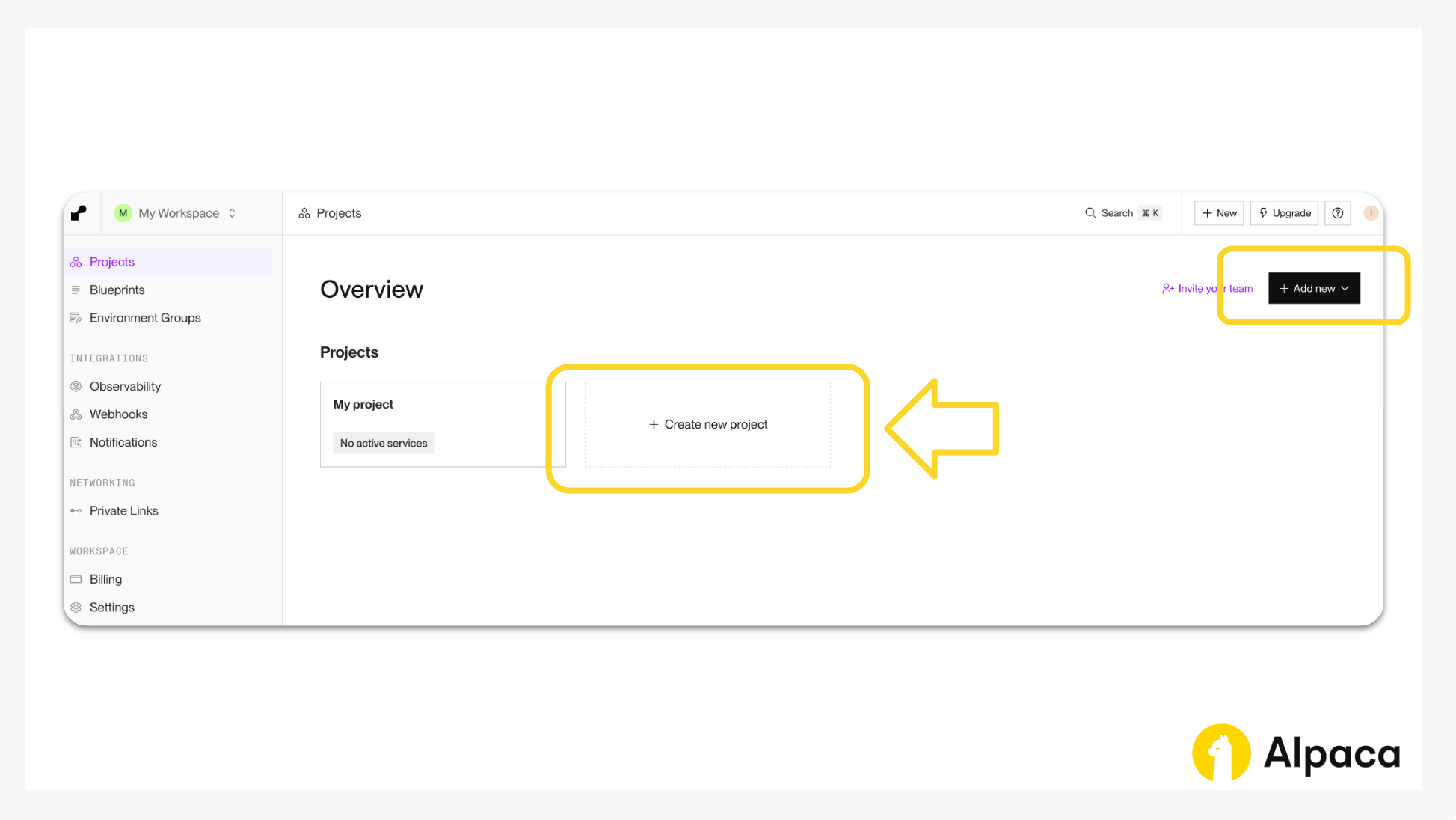
Task: Click the Settings gear icon in sidebar
Action: pos(76,608)
